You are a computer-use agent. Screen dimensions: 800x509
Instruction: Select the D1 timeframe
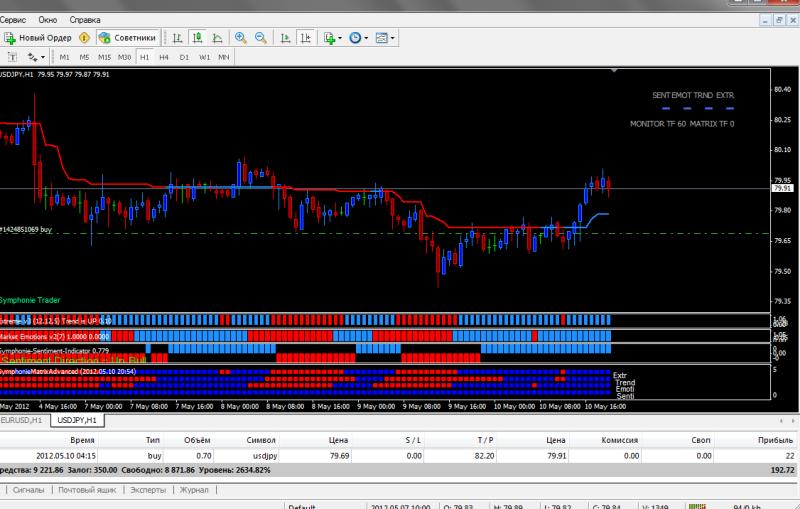[x=184, y=57]
